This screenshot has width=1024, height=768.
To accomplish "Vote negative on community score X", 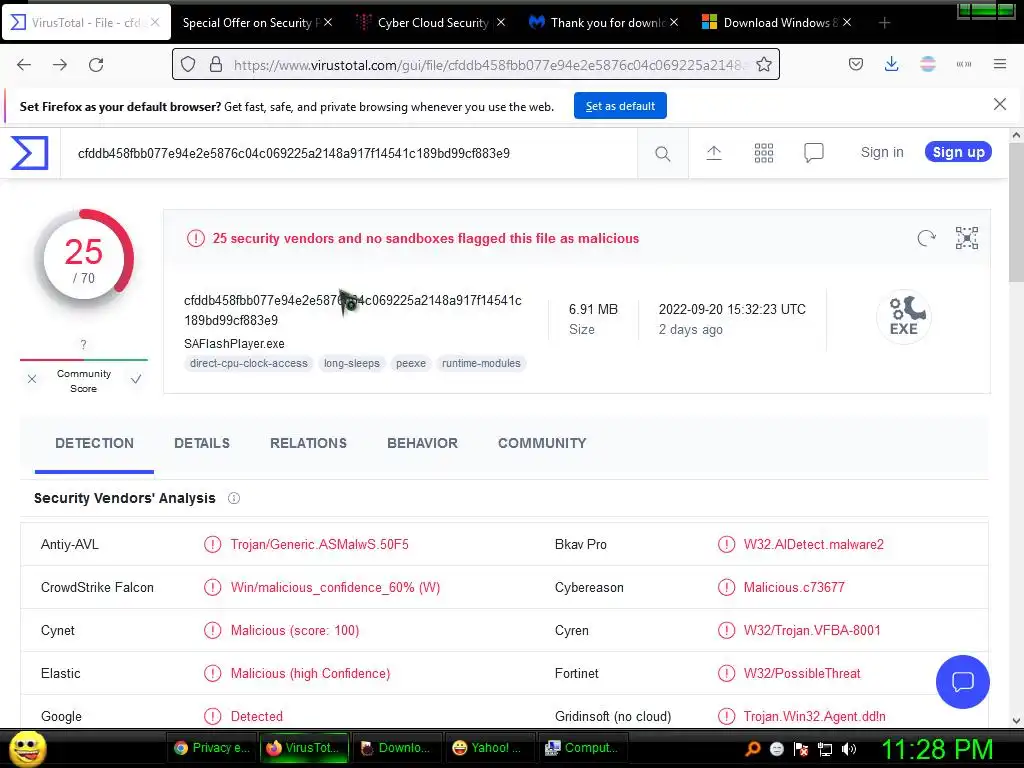I will (32, 379).
